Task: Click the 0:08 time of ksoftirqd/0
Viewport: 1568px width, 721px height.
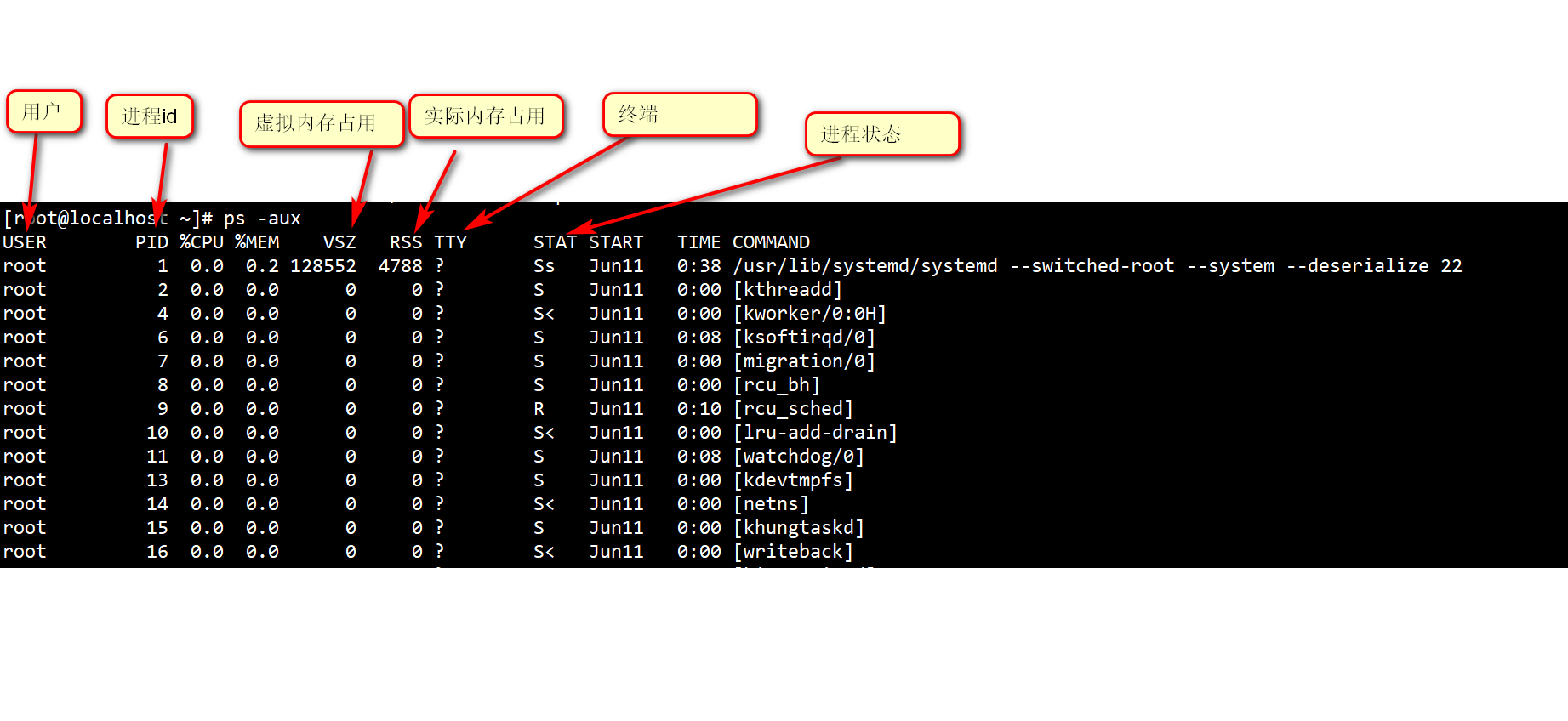Action: 699,338
